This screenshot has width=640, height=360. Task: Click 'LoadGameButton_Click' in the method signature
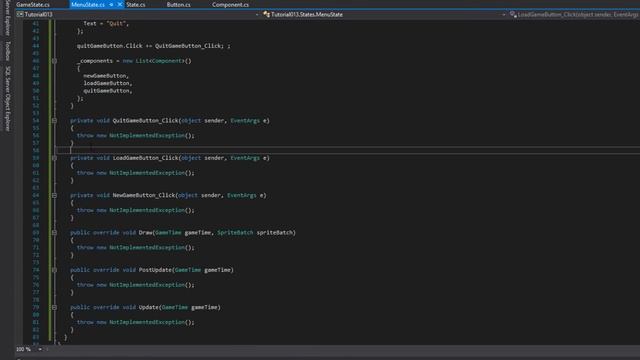click(x=145, y=158)
